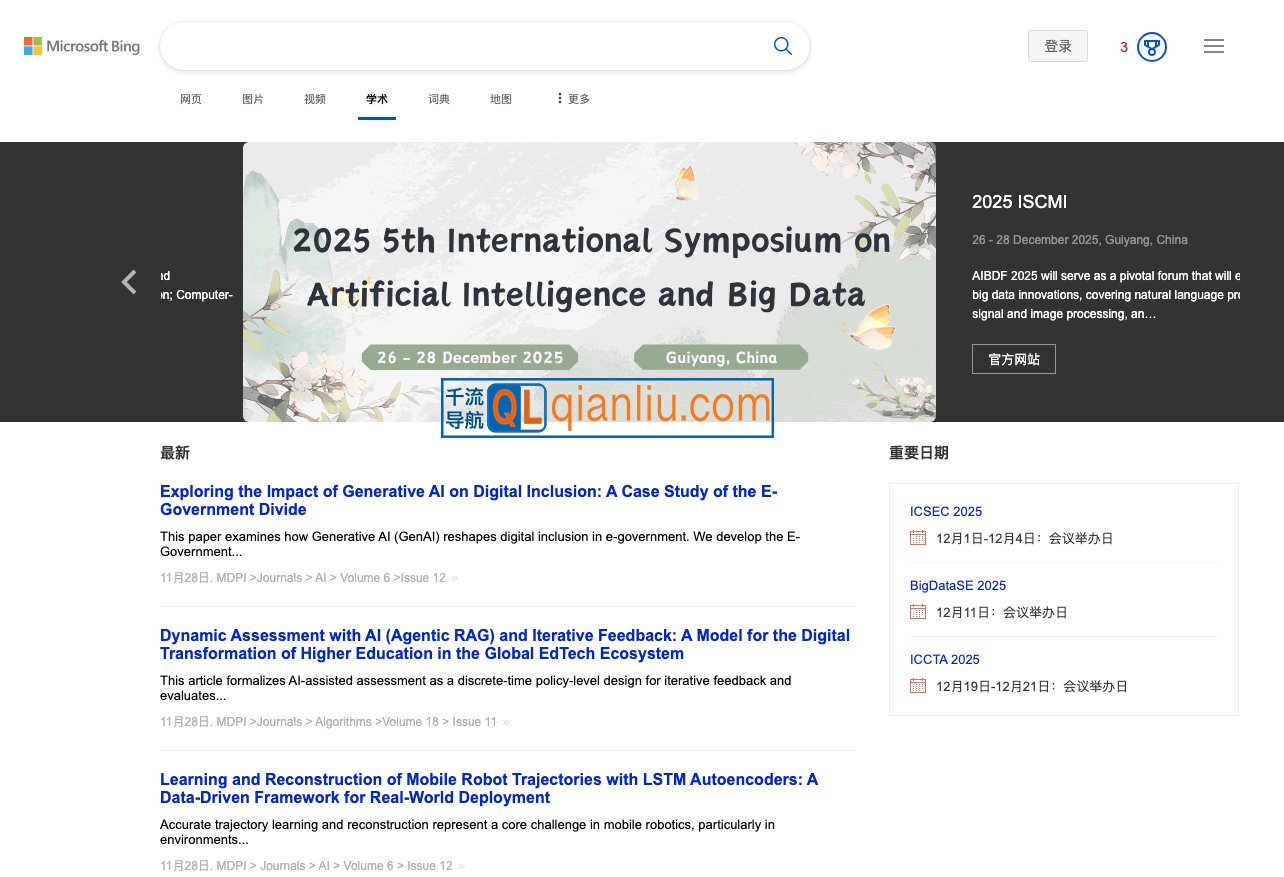The height and width of the screenshot is (877, 1284).
Task: Open the ICSEC 2025 conference link
Action: (945, 511)
